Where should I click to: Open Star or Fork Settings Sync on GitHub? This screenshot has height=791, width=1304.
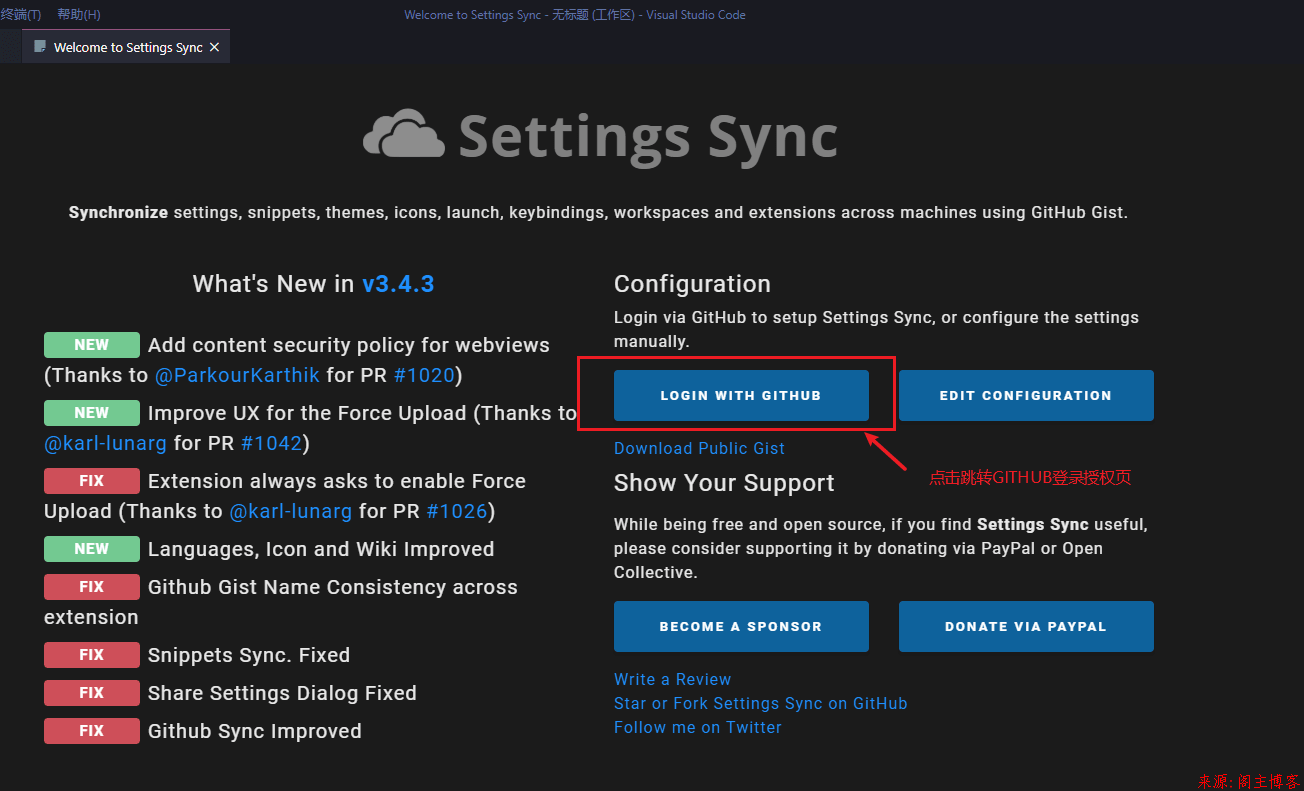click(x=761, y=703)
